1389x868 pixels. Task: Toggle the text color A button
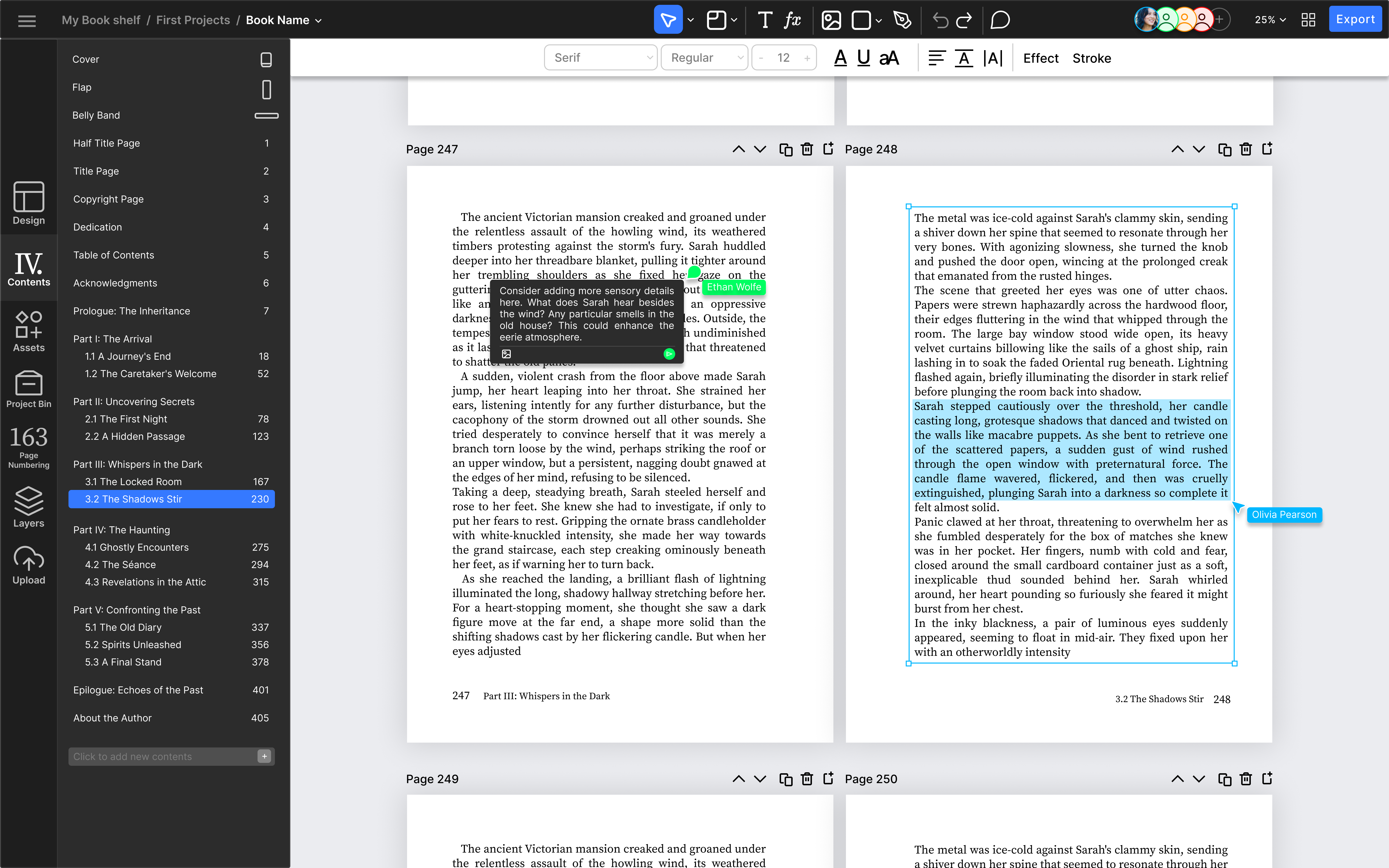coord(840,58)
